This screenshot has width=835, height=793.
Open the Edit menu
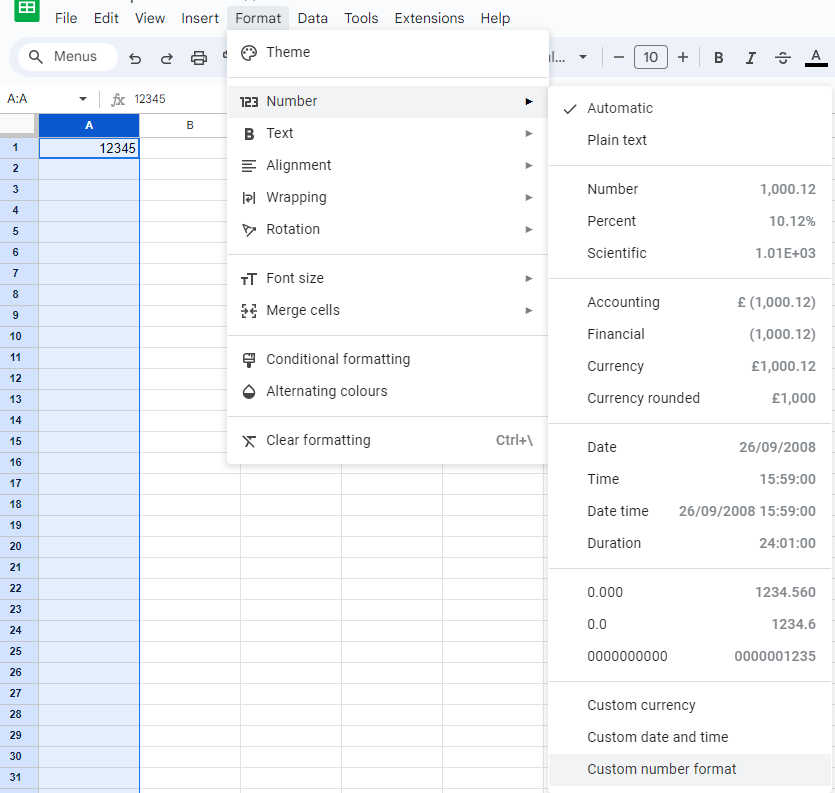tap(106, 18)
